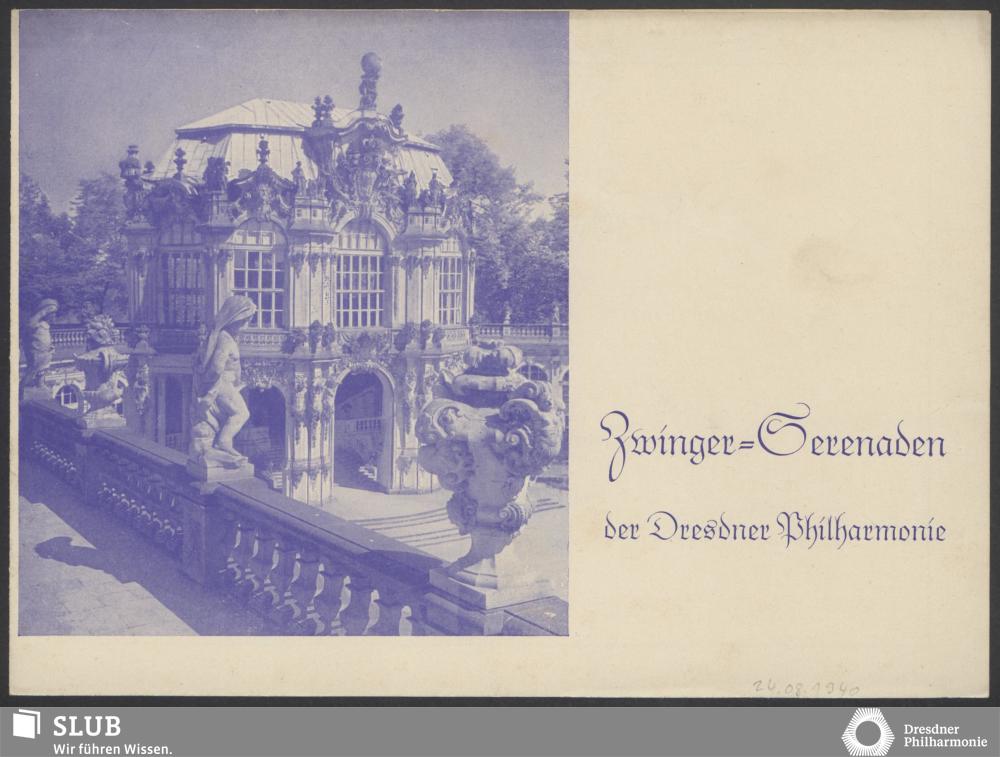
Task: Click the cherub statue on the balustrade
Action: click(222, 380)
